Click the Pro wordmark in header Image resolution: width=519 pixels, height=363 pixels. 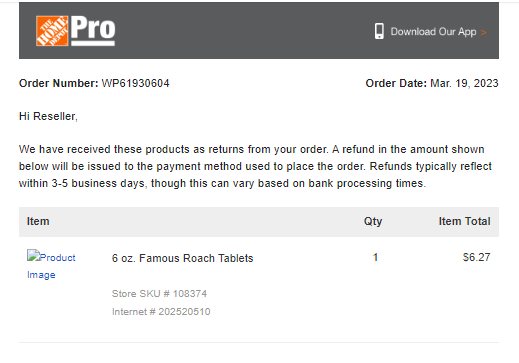pos(93,31)
